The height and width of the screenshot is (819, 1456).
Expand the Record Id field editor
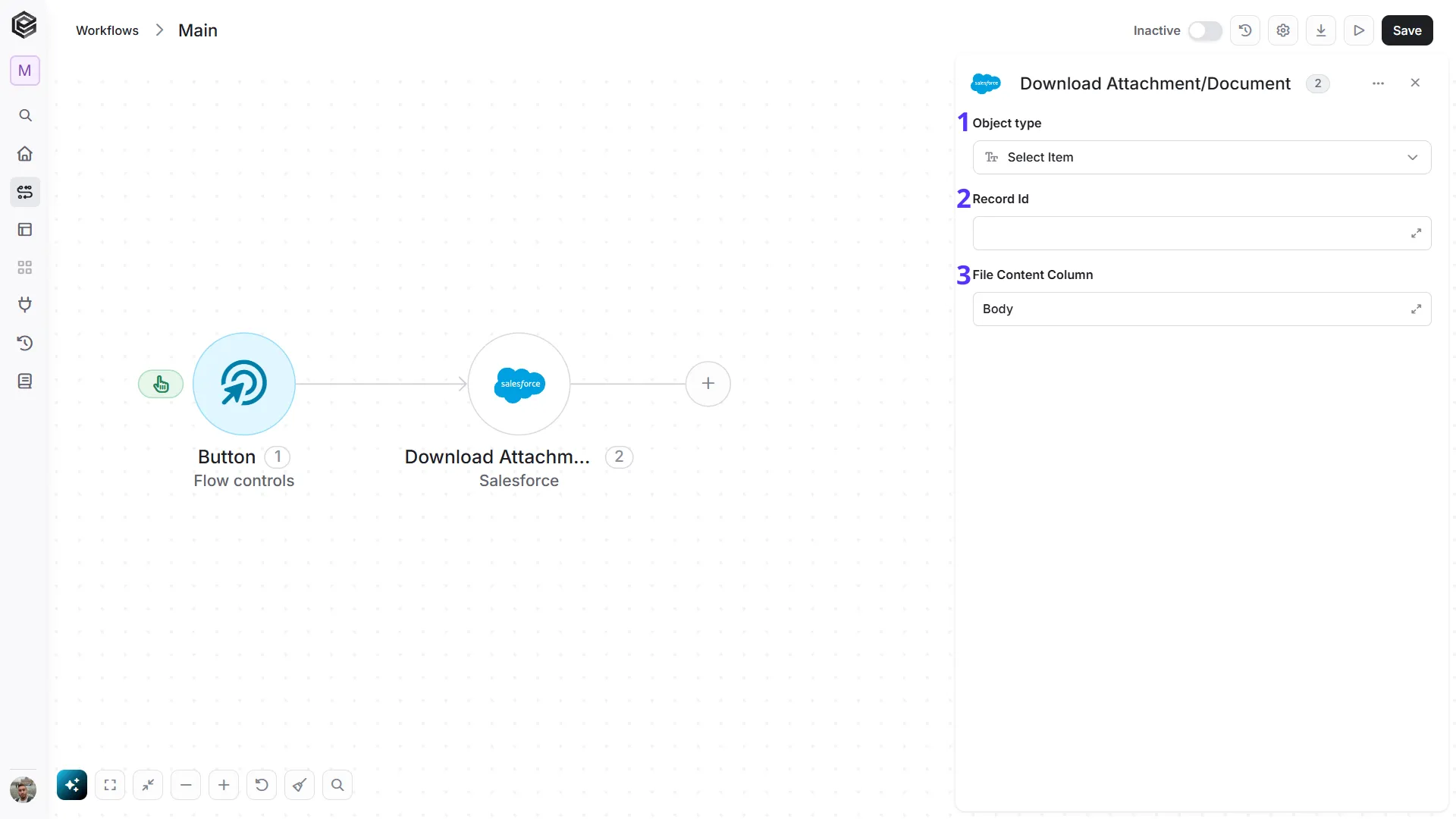point(1416,234)
